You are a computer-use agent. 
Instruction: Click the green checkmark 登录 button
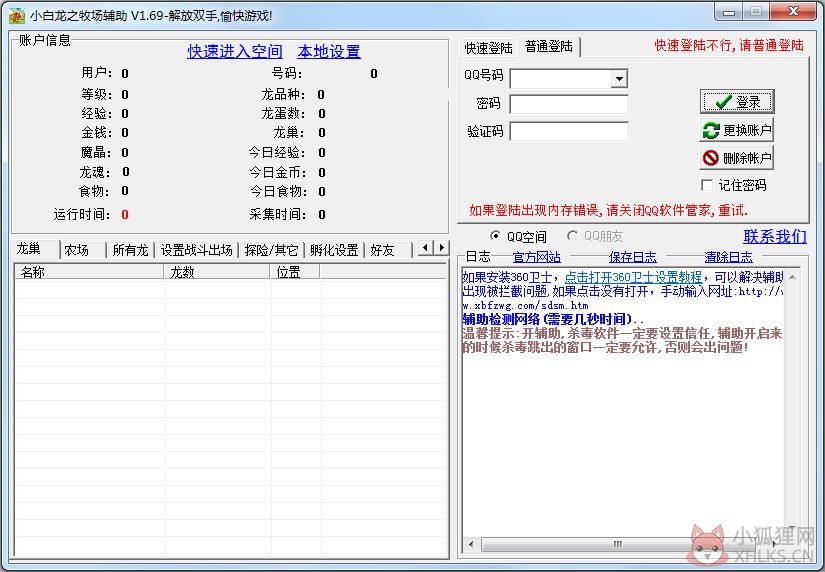tap(737, 102)
